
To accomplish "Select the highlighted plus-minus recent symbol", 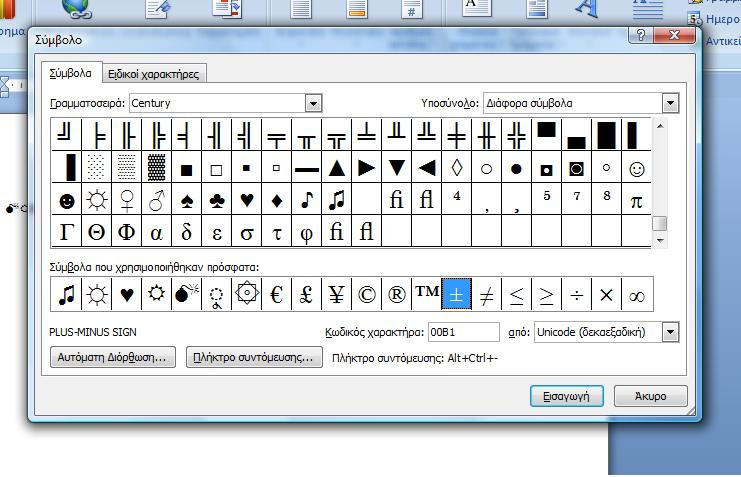I will pyautogui.click(x=457, y=295).
